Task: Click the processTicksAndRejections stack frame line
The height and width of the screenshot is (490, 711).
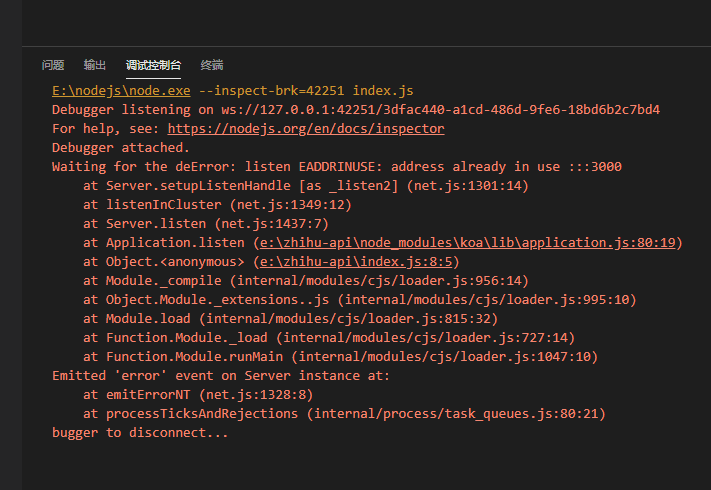Action: coord(344,414)
